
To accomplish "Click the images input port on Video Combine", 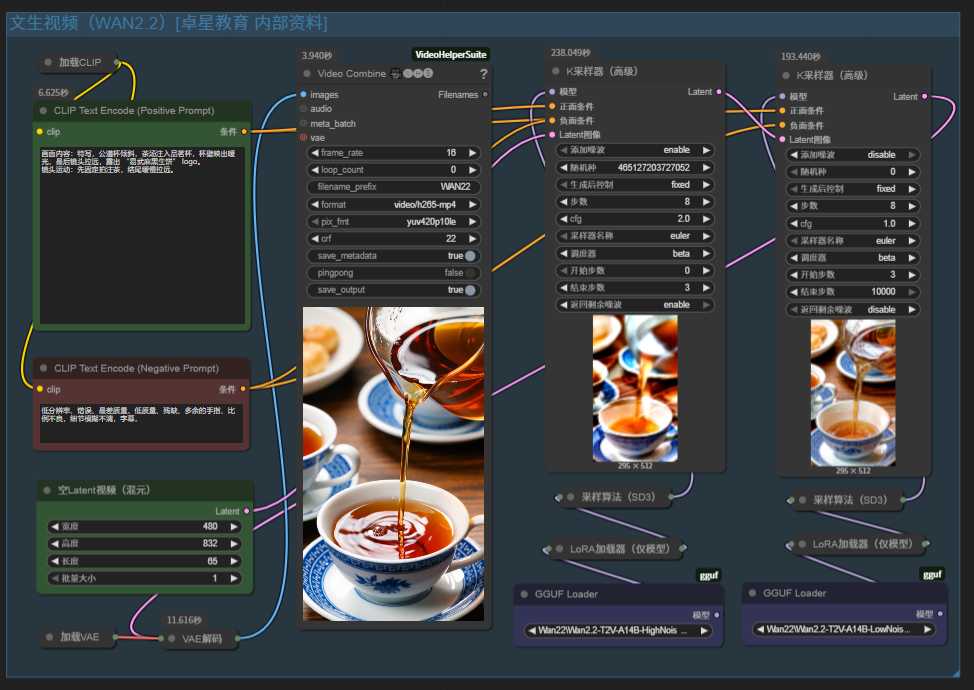I will [x=303, y=95].
